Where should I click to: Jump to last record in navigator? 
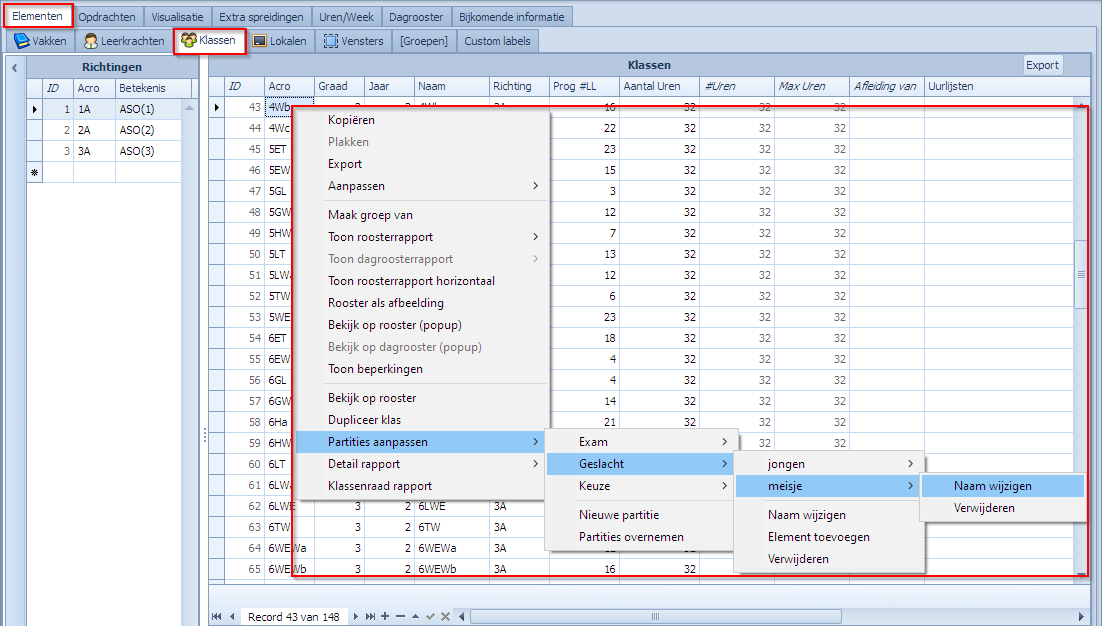(370, 616)
